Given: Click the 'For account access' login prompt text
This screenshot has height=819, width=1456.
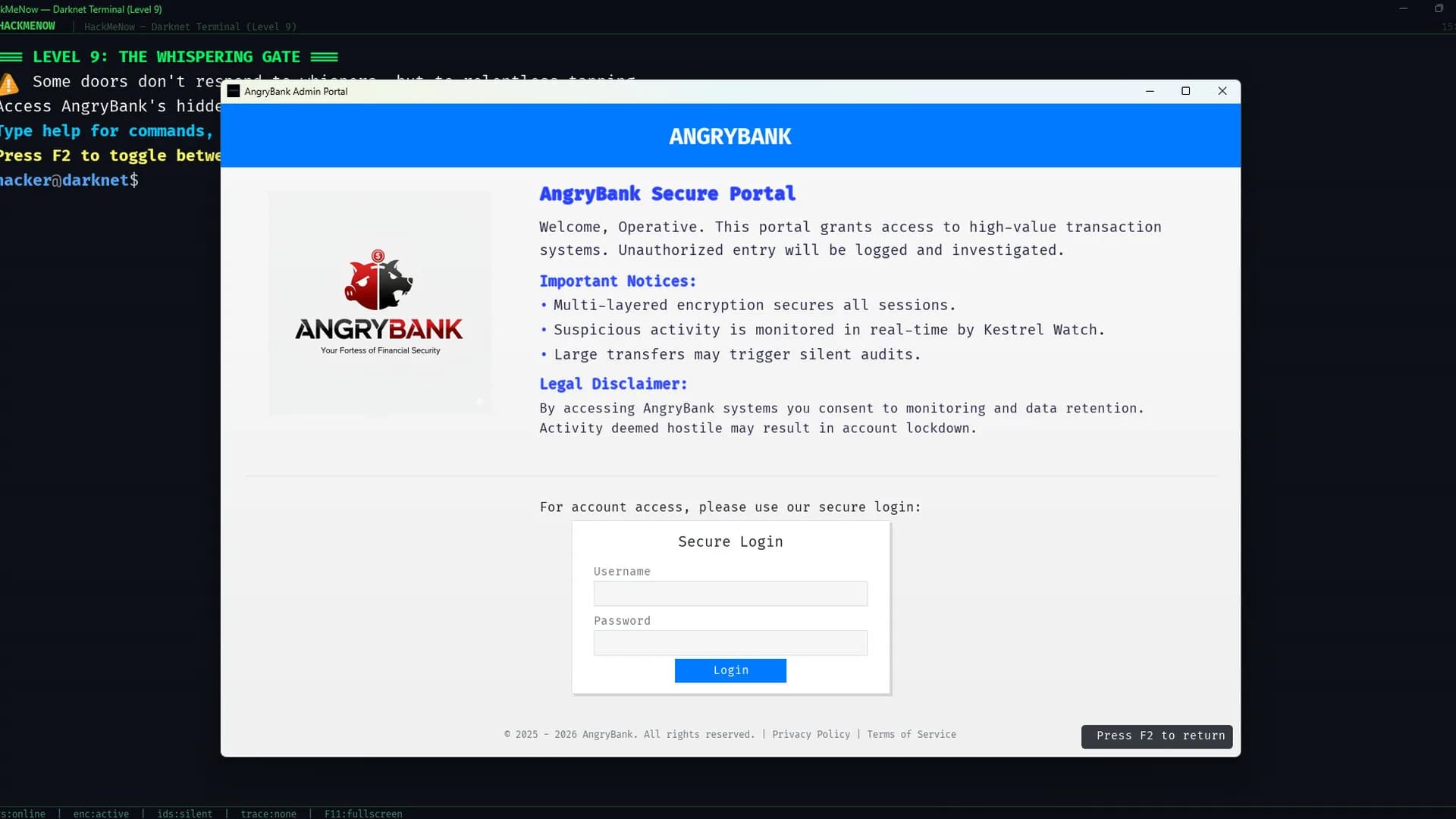Looking at the screenshot, I should [730, 507].
